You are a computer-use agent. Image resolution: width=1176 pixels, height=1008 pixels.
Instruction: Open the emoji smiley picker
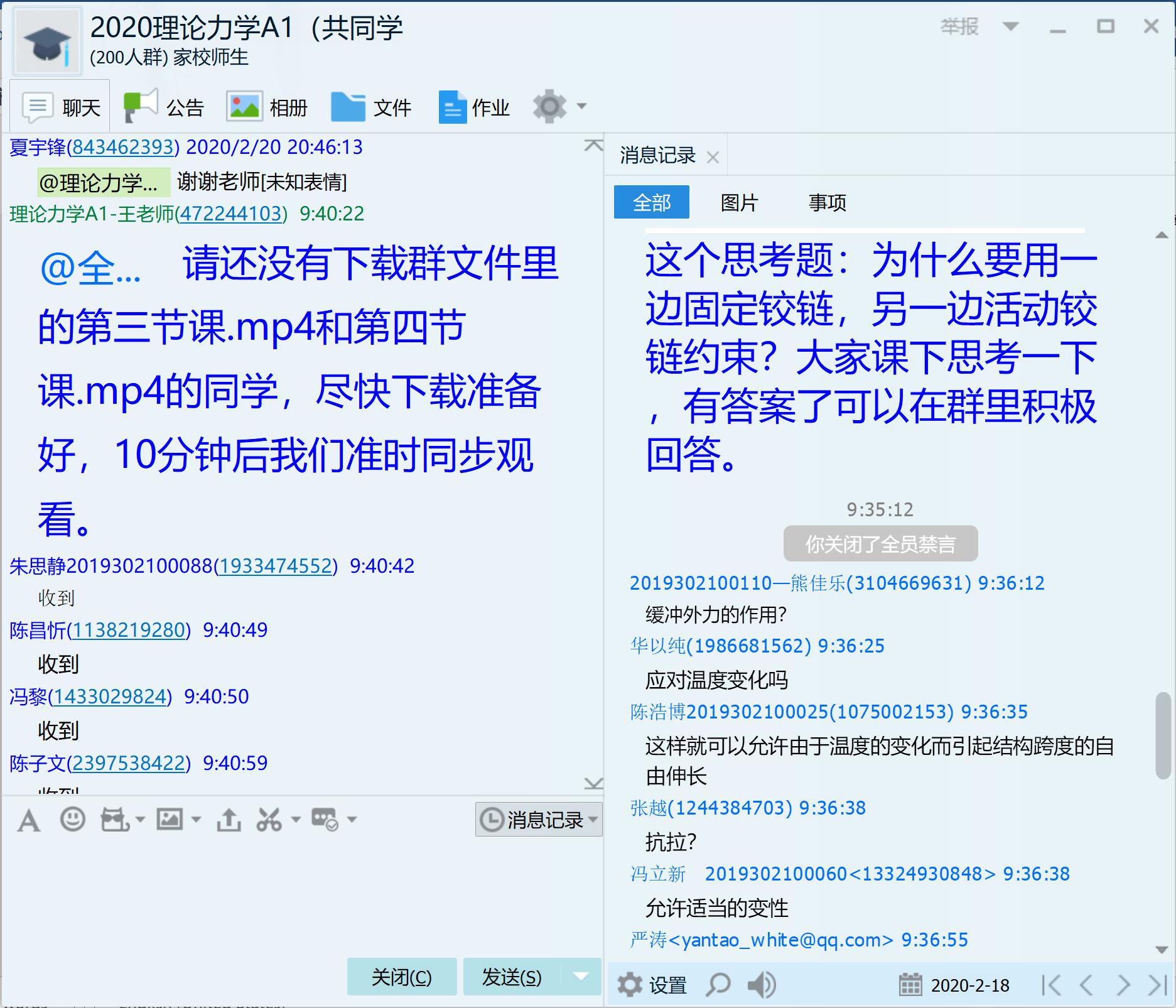pos(72,820)
